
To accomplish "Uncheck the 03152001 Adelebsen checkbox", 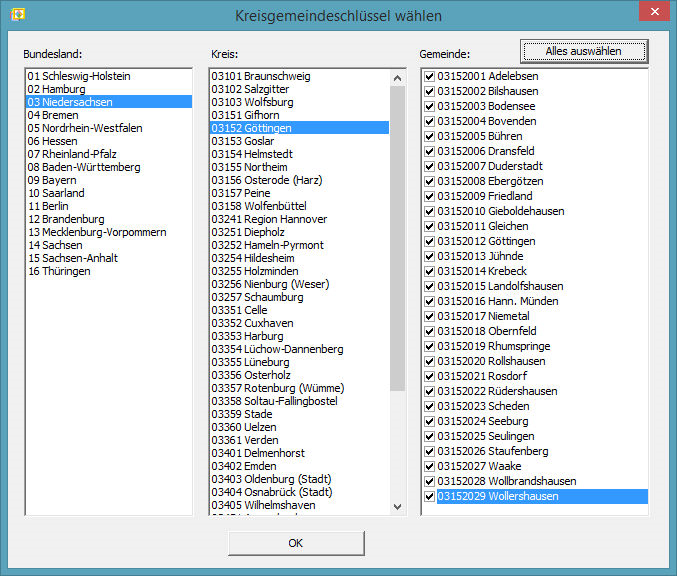I will coord(429,76).
